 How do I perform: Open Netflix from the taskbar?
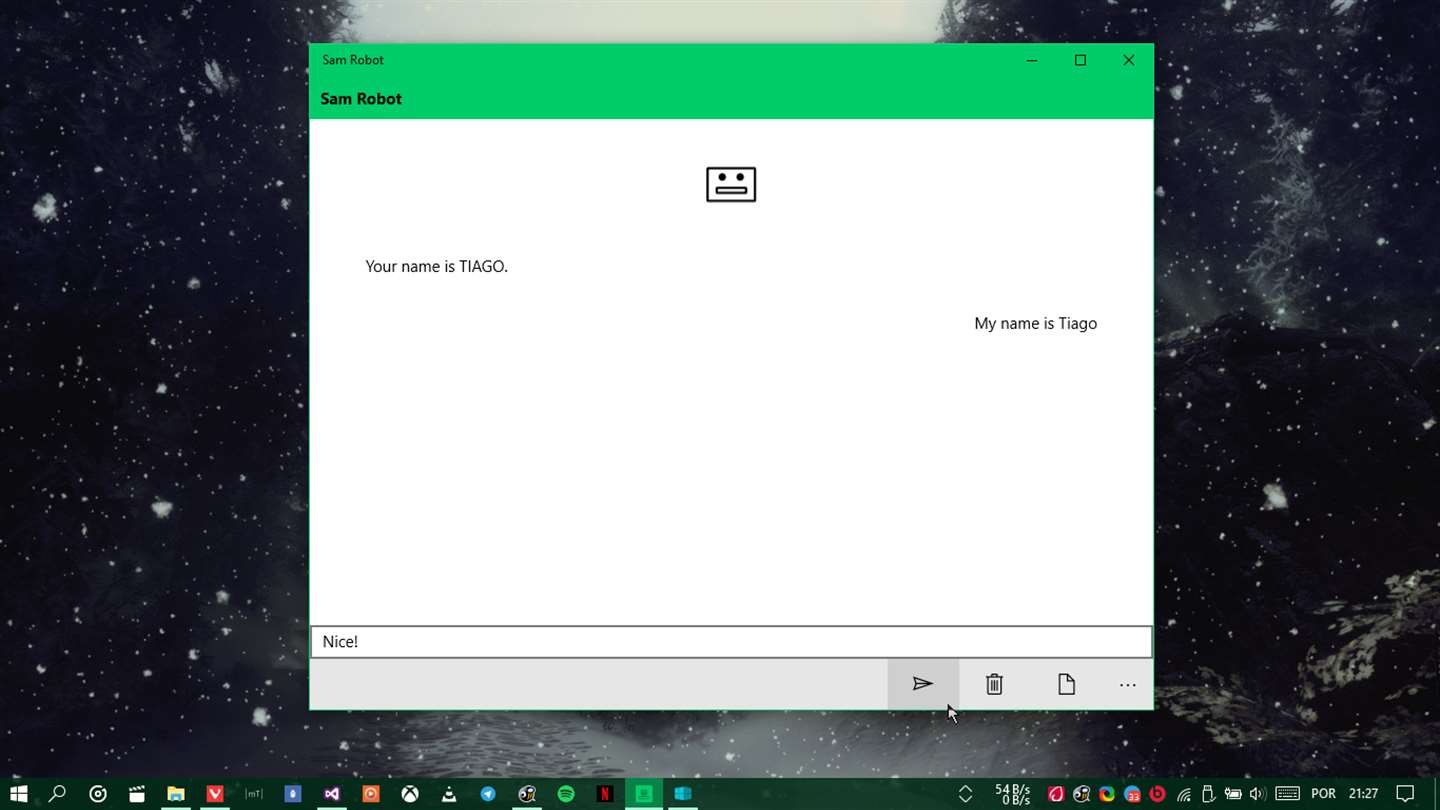click(x=605, y=794)
